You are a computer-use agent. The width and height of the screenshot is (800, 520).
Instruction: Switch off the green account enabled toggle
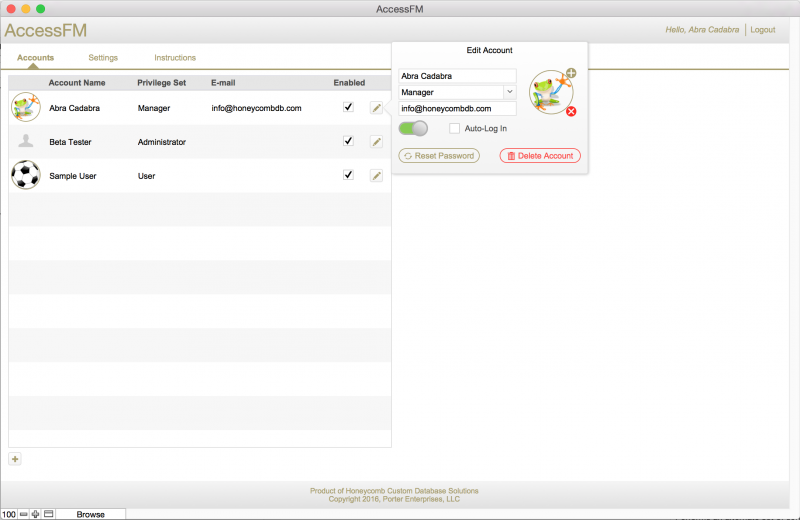pos(413,128)
